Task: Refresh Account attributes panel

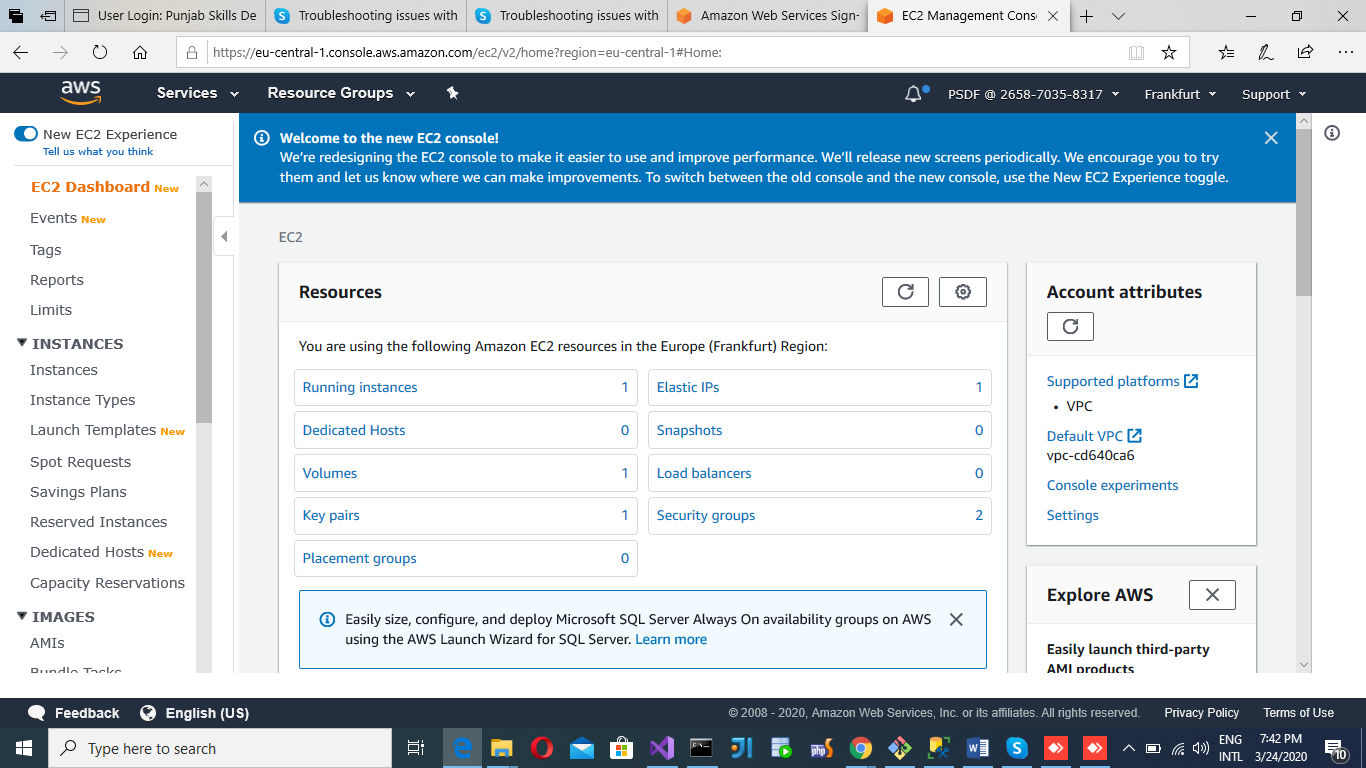Action: 1070,326
